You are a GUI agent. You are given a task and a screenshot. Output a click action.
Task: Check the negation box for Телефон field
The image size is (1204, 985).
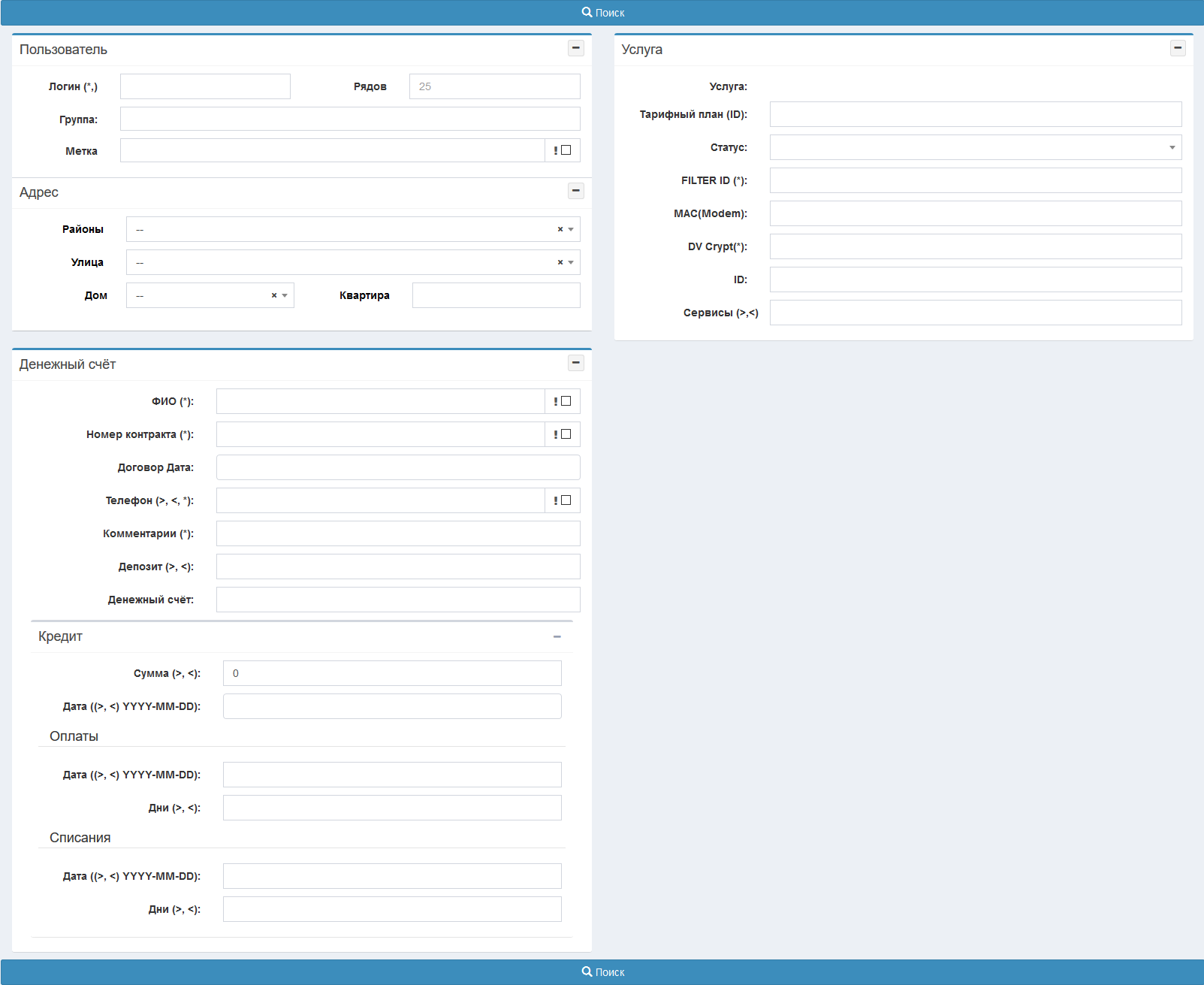click(x=566, y=500)
